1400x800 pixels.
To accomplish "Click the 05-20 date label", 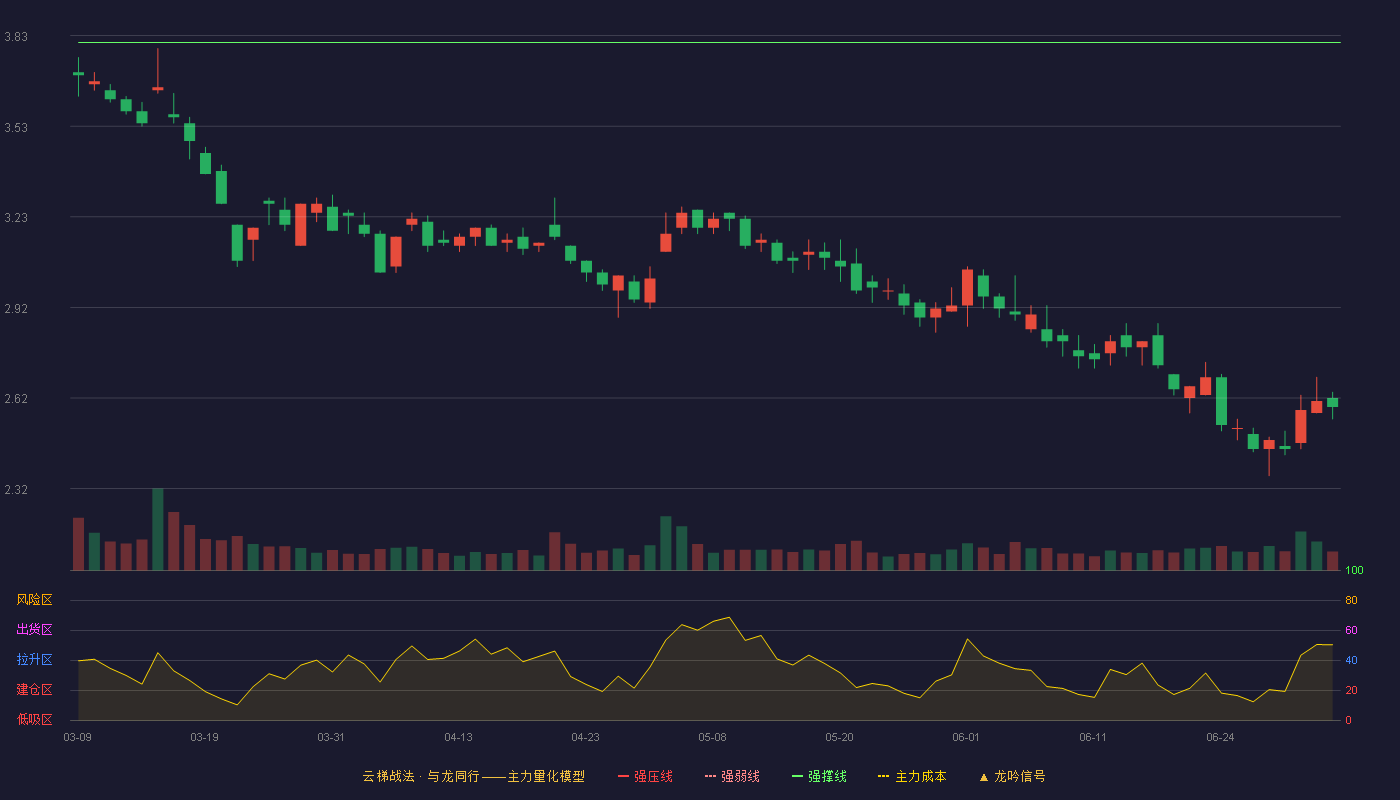I will (839, 737).
